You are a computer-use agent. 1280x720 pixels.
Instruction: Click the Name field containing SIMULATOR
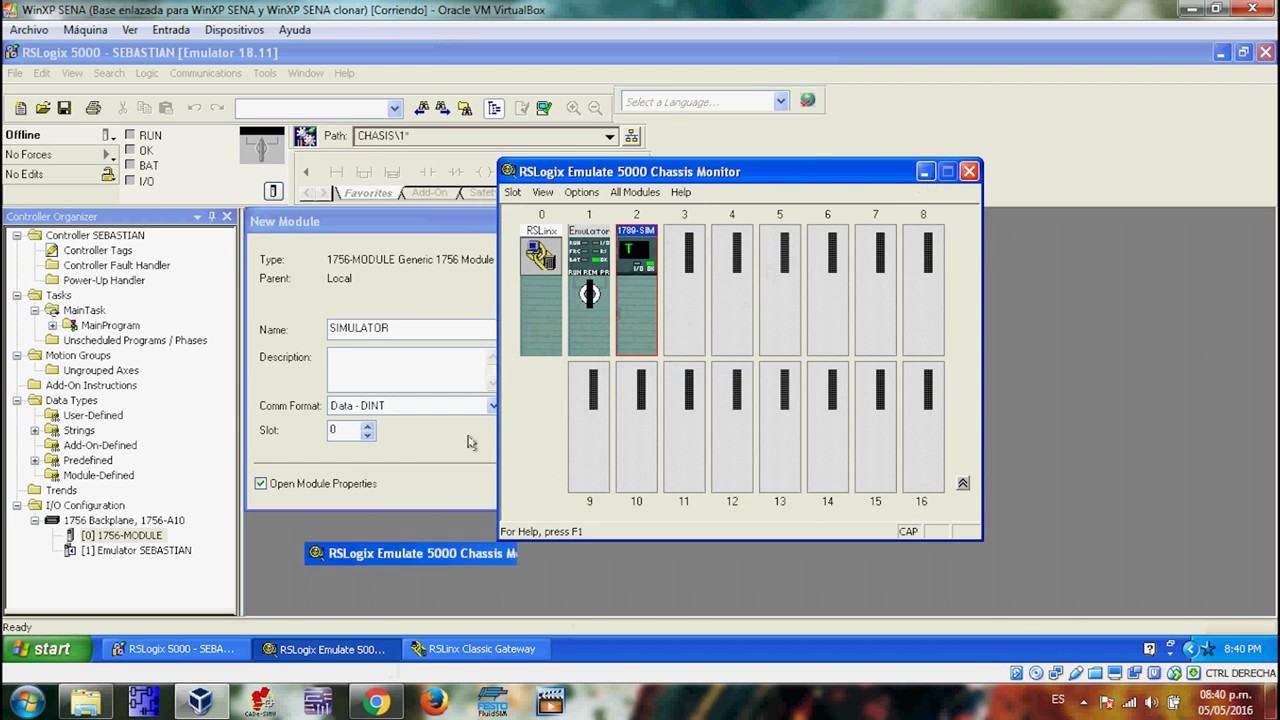click(x=411, y=329)
